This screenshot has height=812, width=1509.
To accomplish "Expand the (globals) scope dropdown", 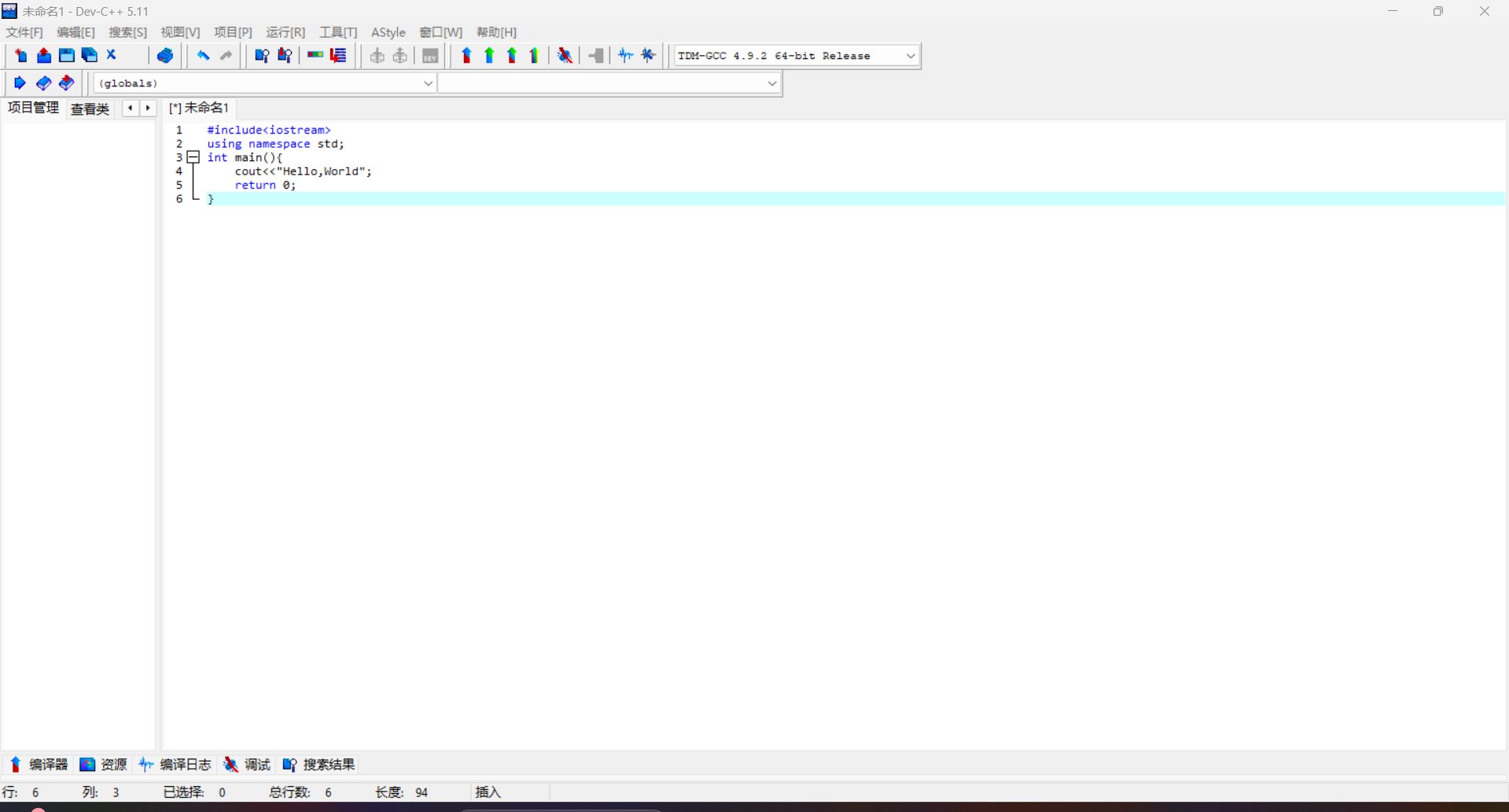I will pyautogui.click(x=428, y=83).
